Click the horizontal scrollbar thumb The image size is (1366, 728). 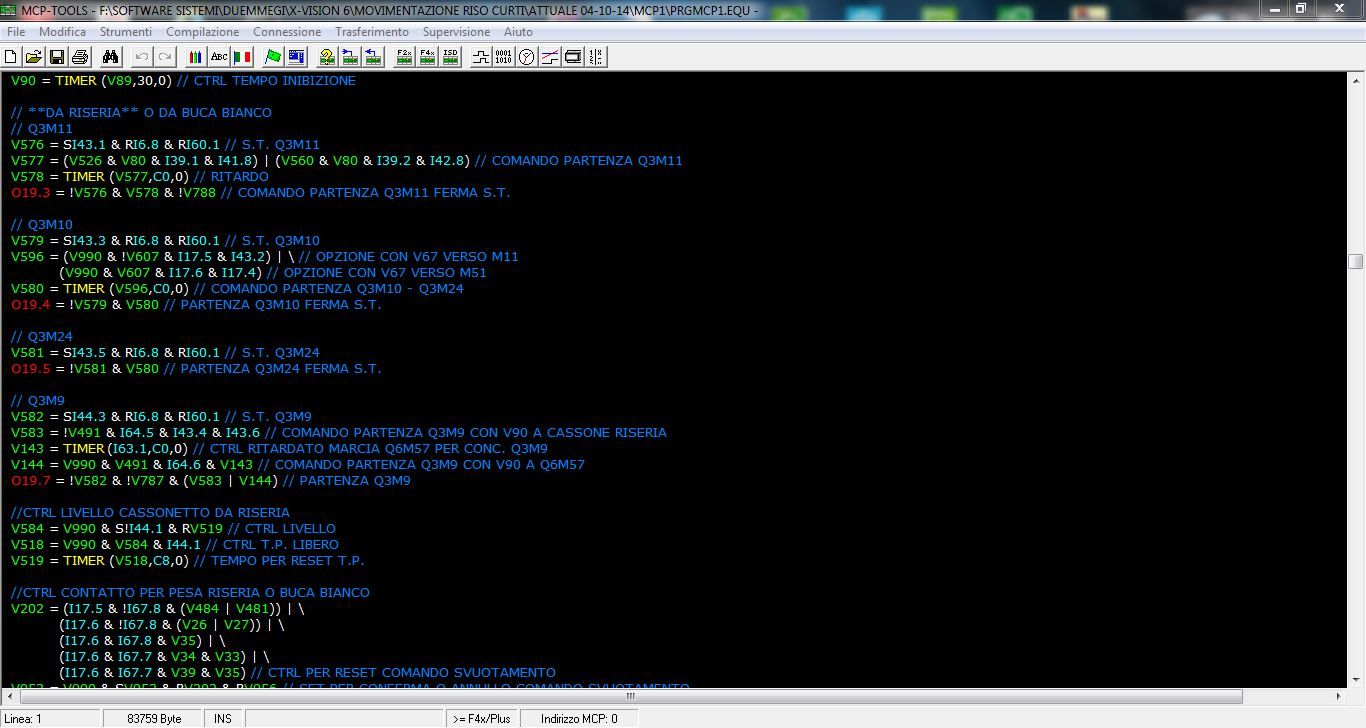(x=629, y=696)
